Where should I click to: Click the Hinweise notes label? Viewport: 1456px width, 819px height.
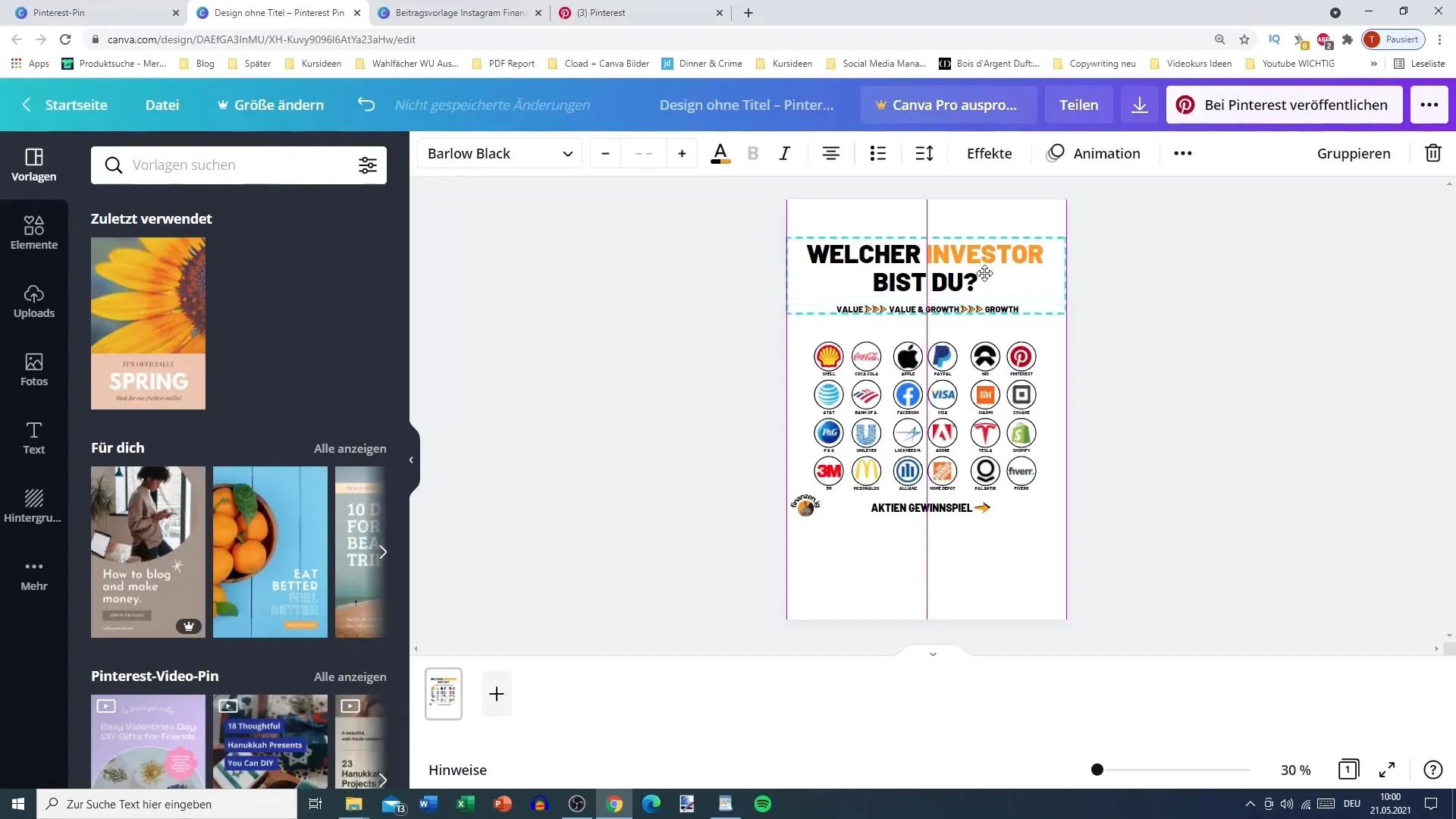[x=457, y=770]
